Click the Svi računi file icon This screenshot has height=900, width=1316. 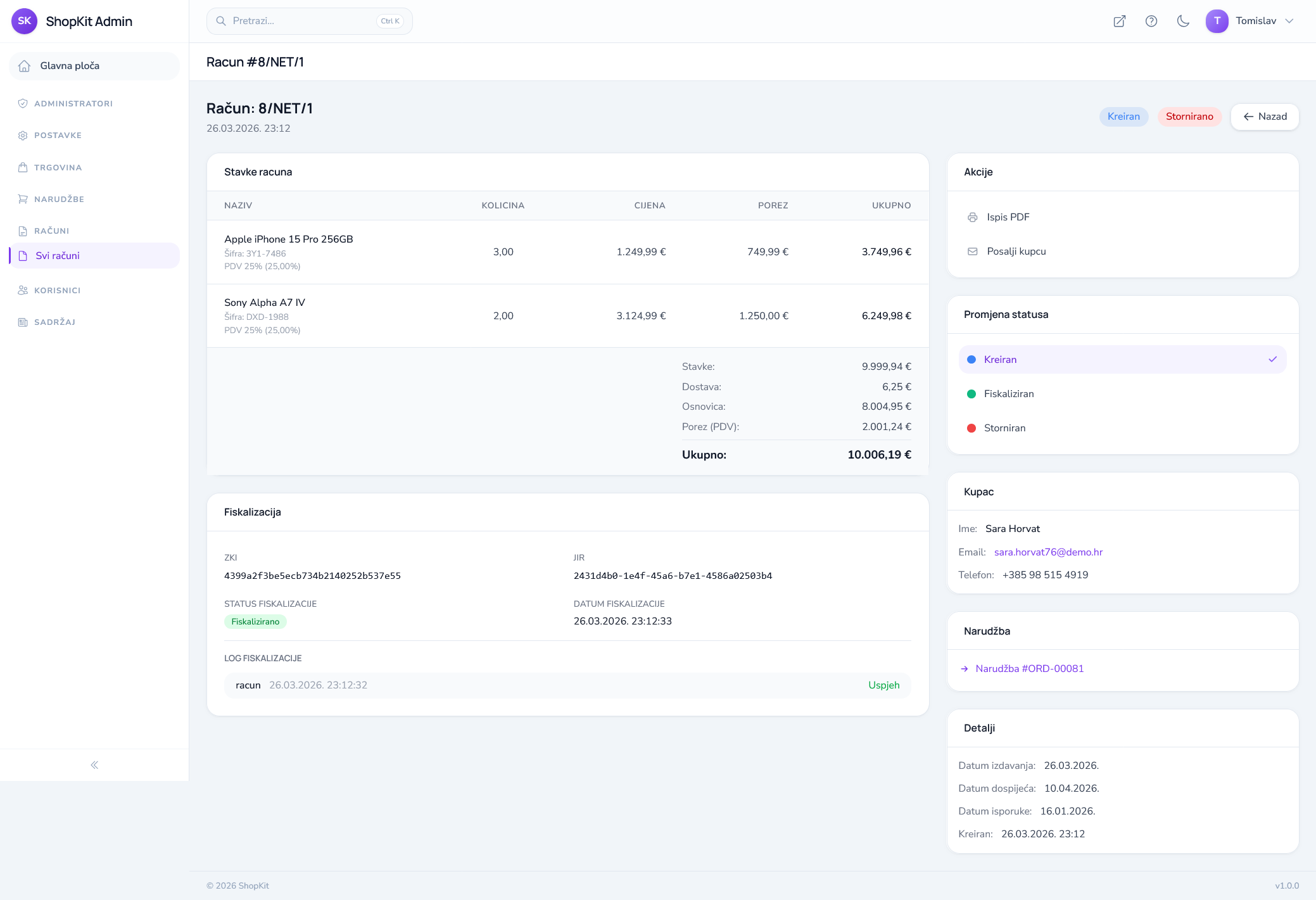coord(23,256)
